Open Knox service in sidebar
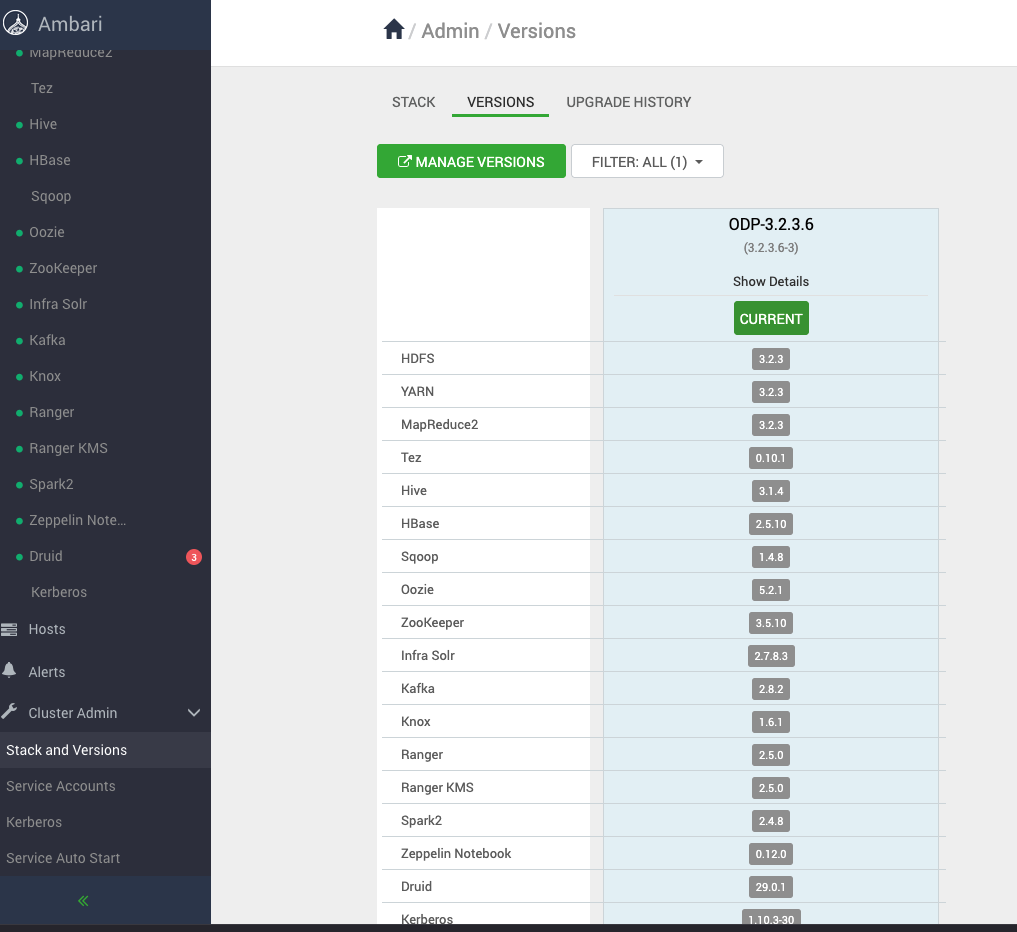1017x932 pixels. pyautogui.click(x=45, y=376)
